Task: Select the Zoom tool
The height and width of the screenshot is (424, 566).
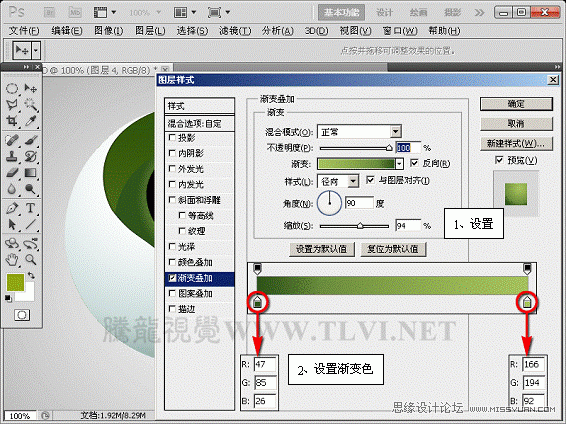Action: coord(31,259)
